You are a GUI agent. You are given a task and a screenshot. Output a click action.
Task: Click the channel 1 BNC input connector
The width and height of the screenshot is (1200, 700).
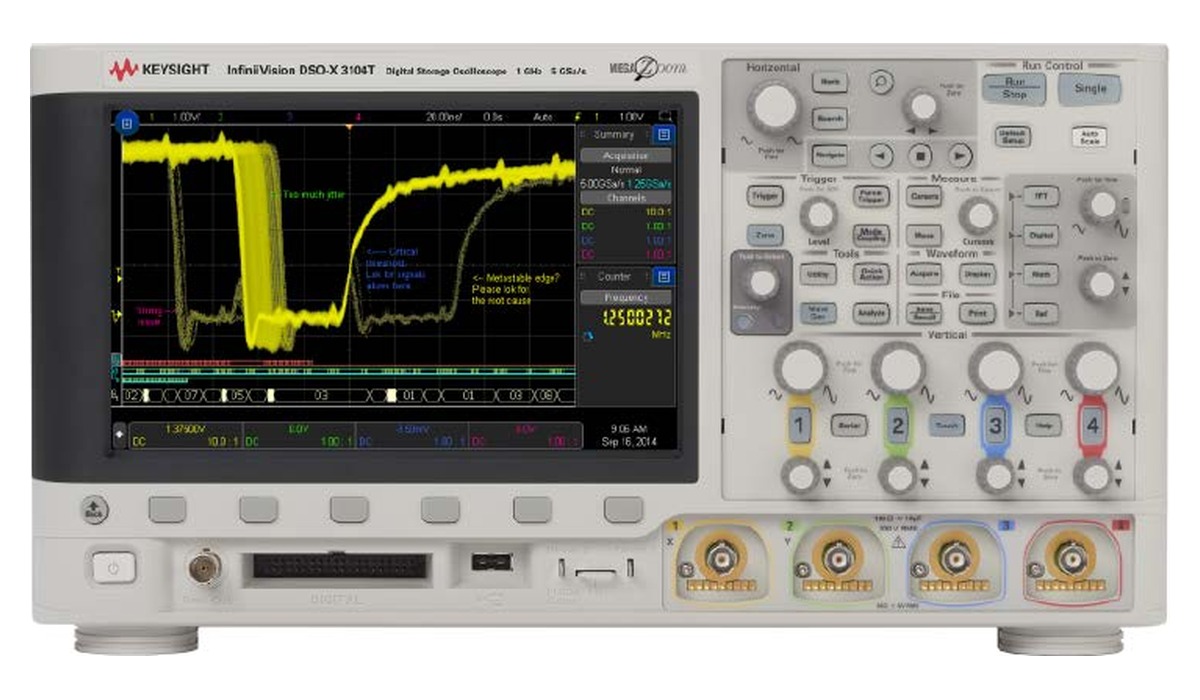tap(722, 559)
